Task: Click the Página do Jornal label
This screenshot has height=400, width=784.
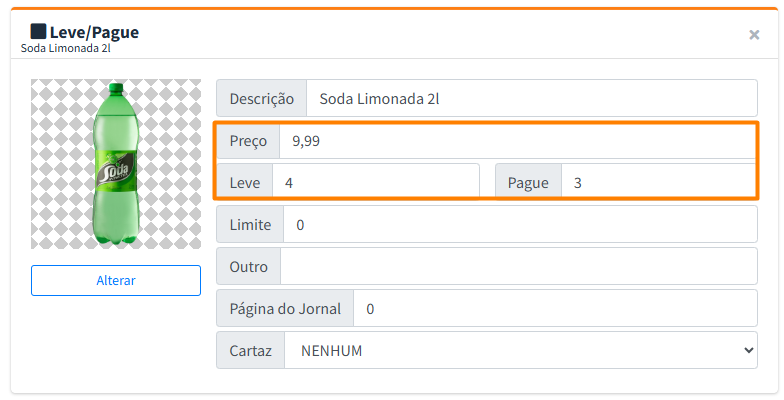Action: pyautogui.click(x=285, y=309)
